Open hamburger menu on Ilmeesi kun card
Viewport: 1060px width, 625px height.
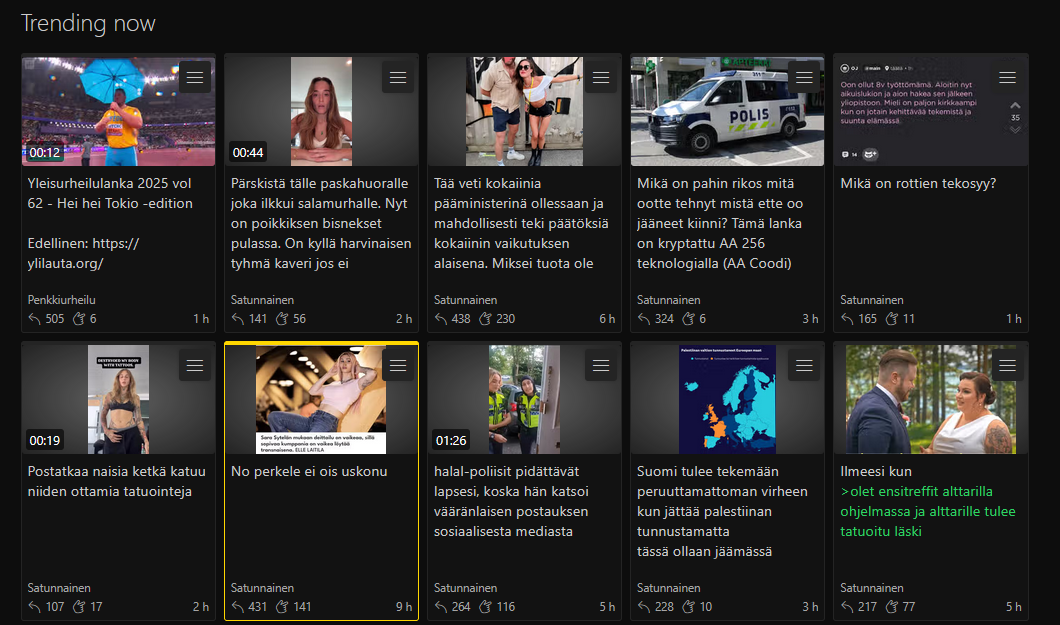click(1007, 366)
